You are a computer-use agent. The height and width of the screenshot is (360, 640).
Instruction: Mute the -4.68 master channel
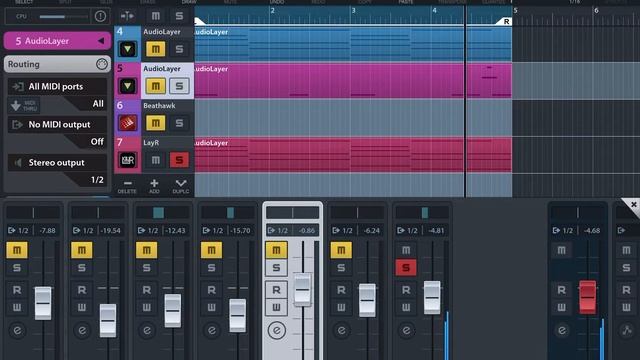coord(561,250)
